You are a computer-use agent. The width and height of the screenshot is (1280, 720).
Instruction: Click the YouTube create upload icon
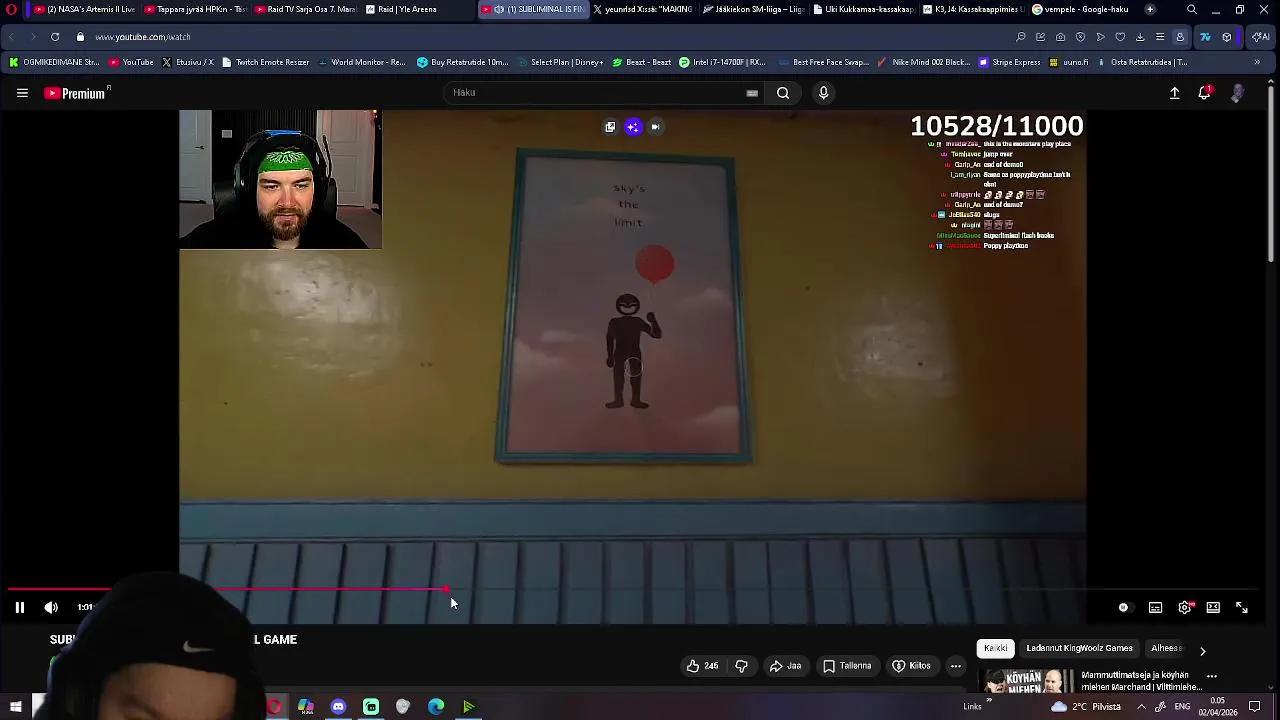(x=1175, y=93)
